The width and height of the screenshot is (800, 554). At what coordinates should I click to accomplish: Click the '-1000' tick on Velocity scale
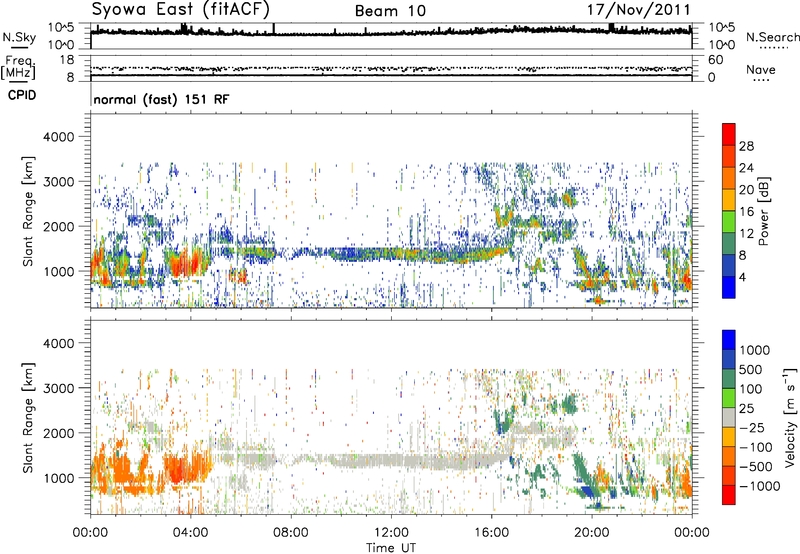pyautogui.click(x=760, y=486)
